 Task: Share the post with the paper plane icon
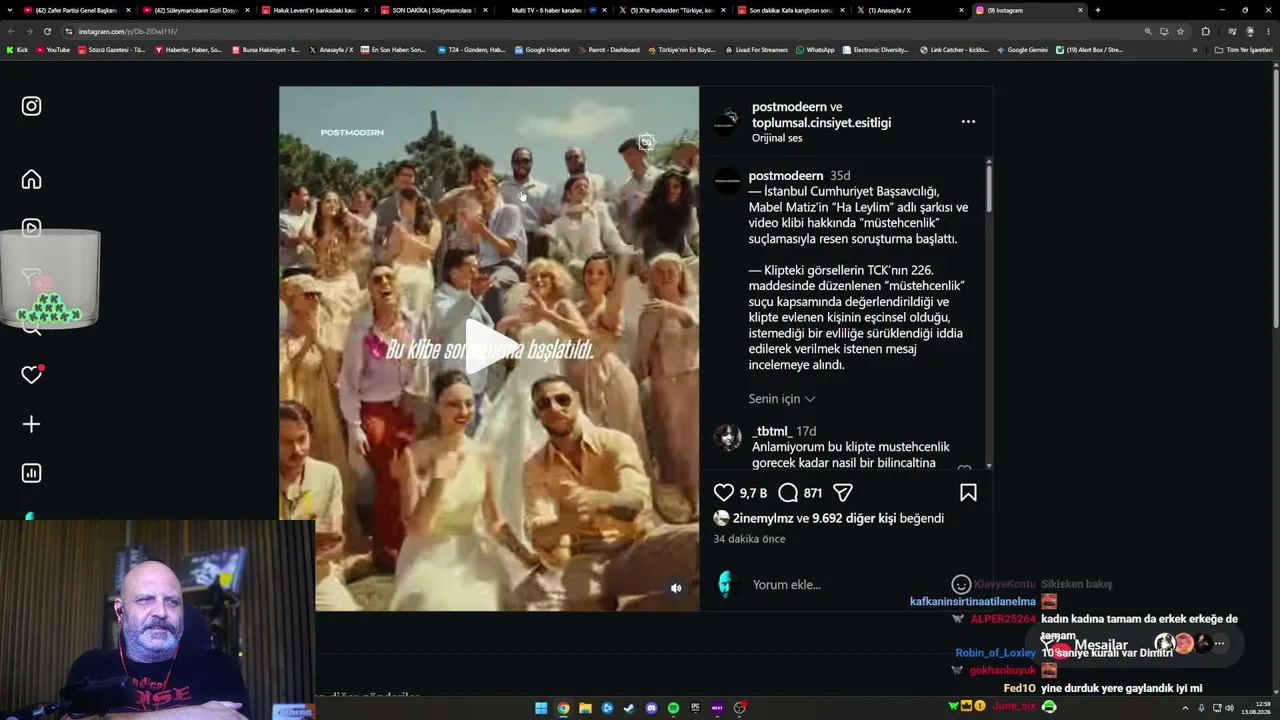pos(843,492)
